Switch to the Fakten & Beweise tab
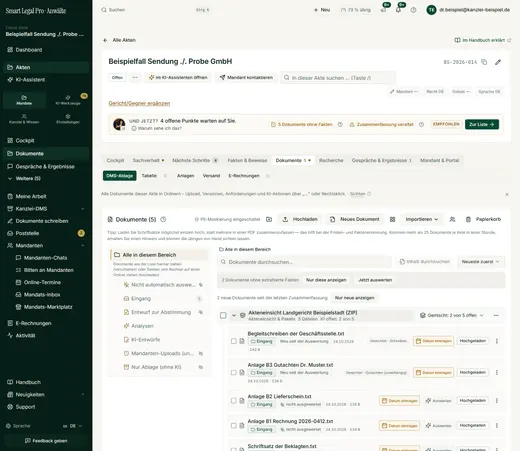Image resolution: width=520 pixels, height=451 pixels. [247, 160]
